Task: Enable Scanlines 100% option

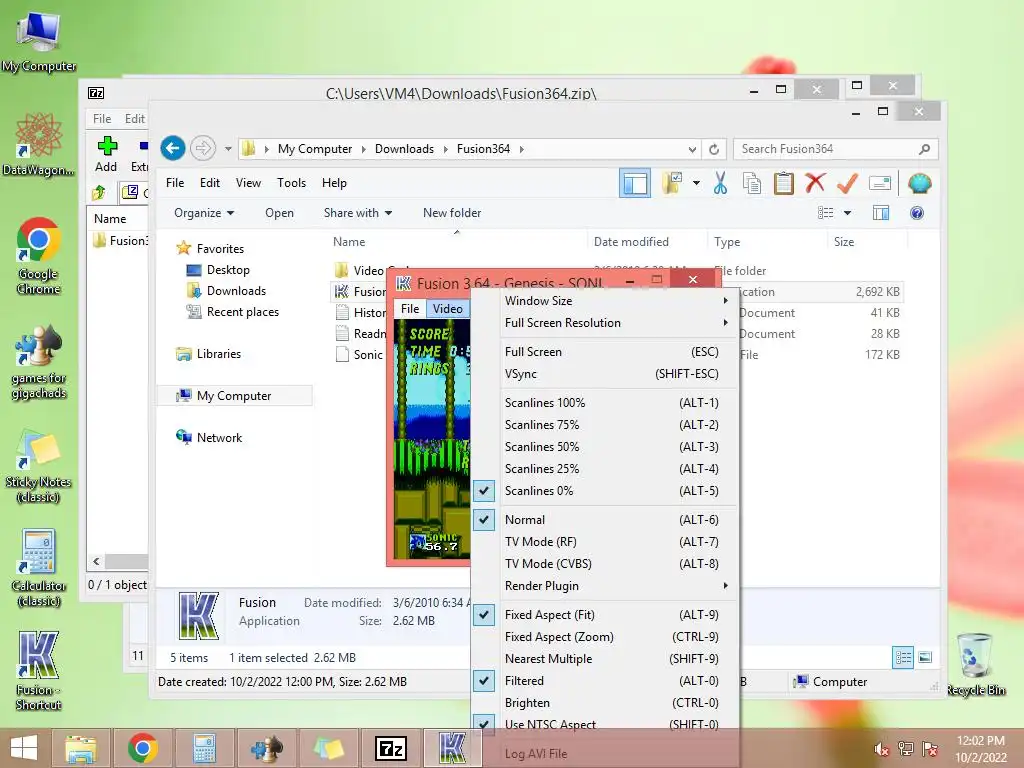Action: click(605, 403)
